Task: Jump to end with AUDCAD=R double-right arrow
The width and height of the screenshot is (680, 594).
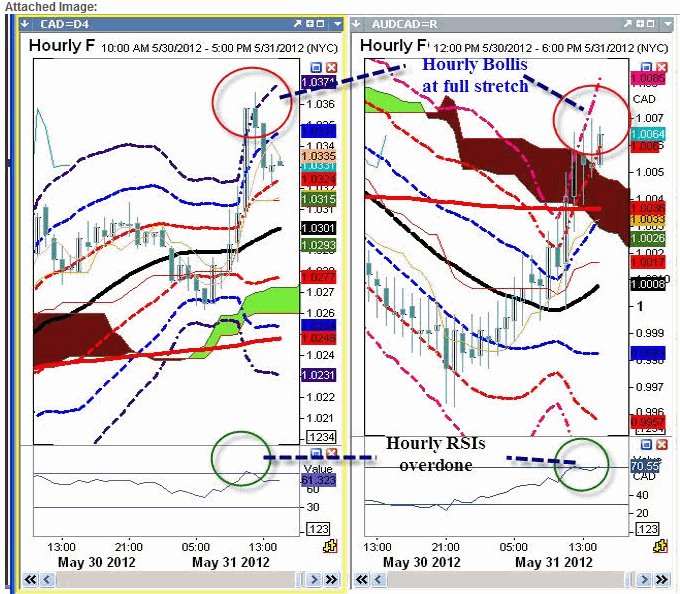Action: click(661, 579)
